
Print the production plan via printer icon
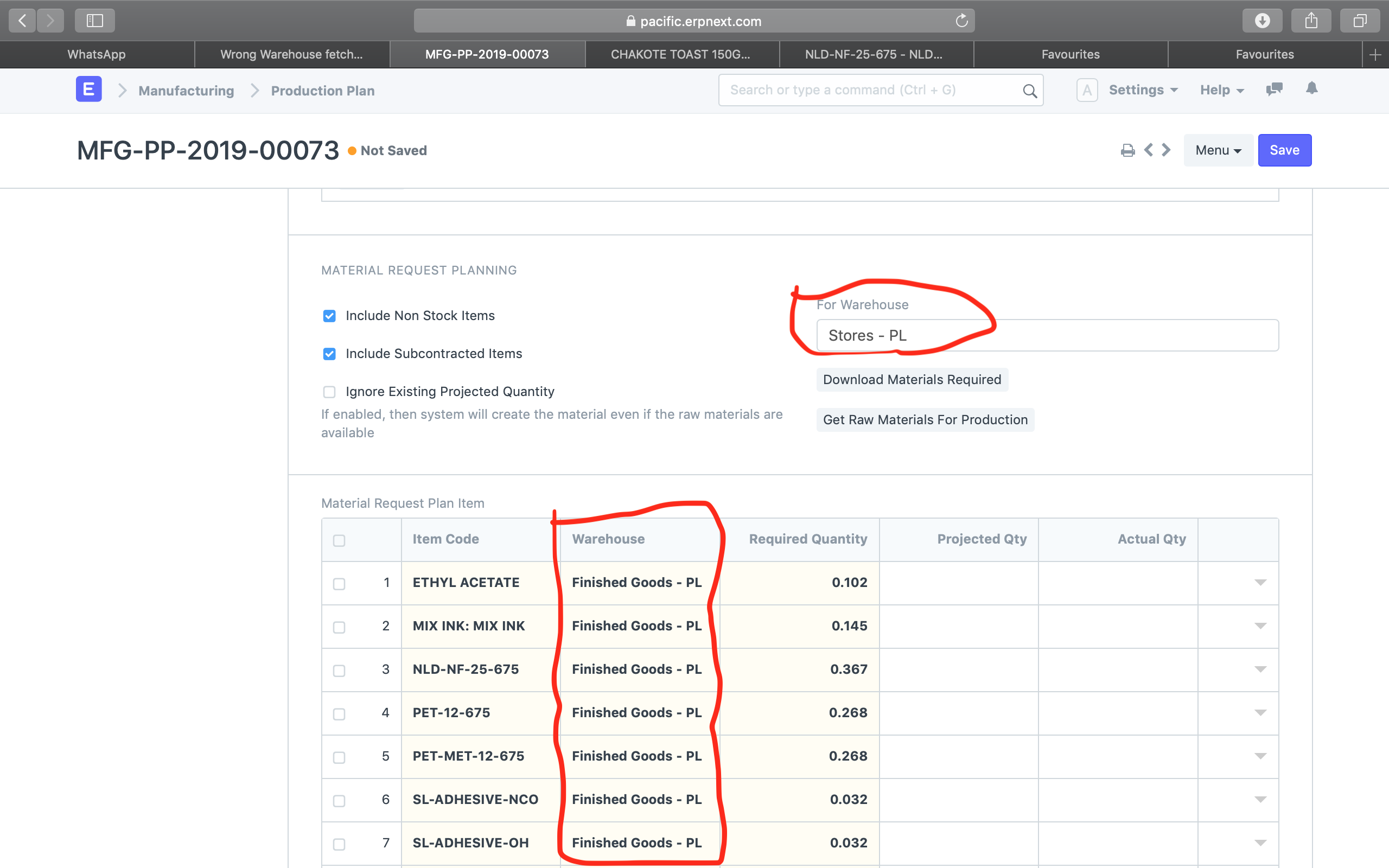[x=1127, y=150]
